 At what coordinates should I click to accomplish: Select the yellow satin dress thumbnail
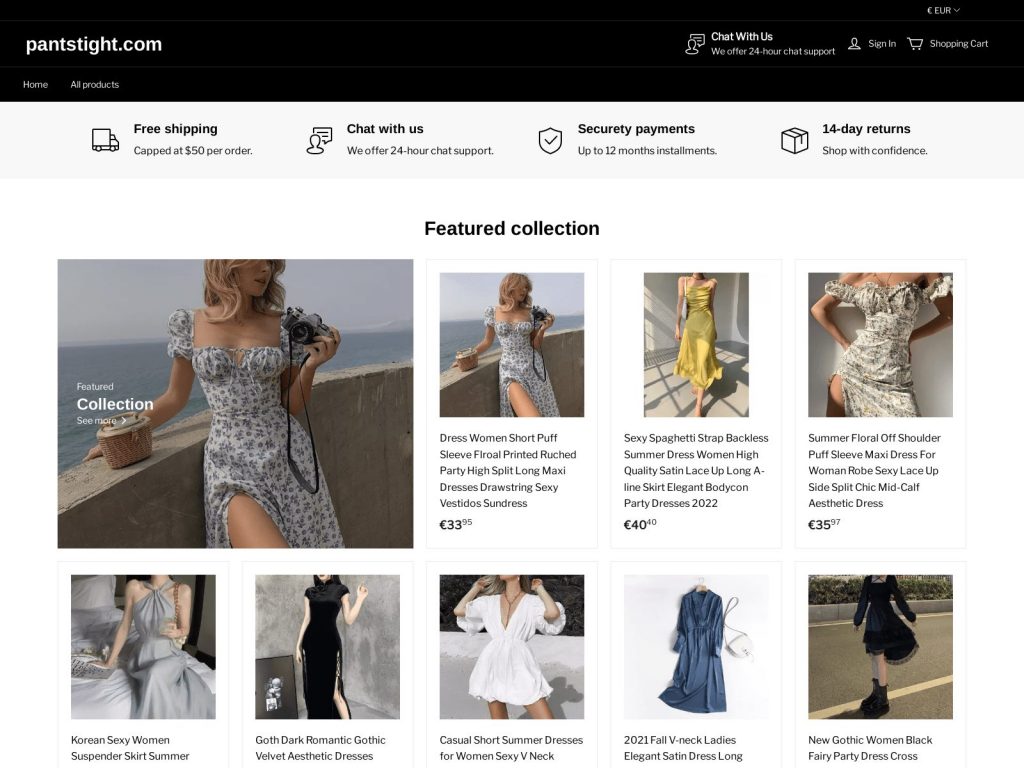pos(696,344)
